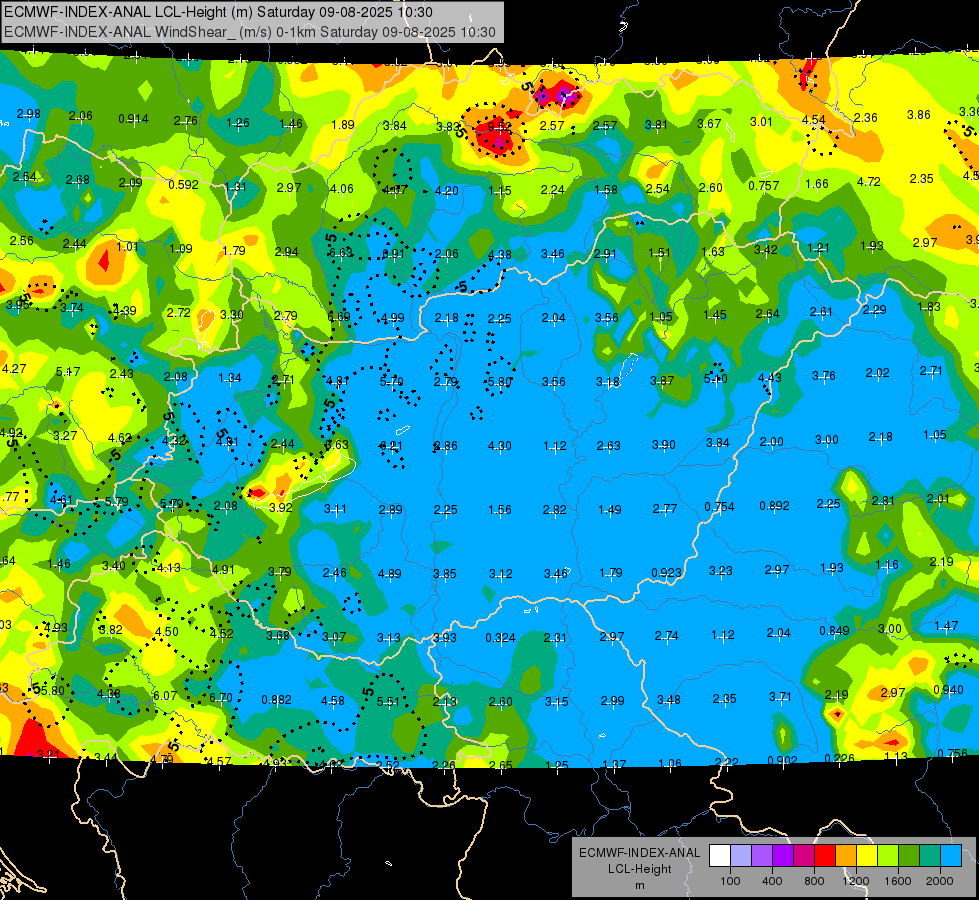Click the red legend swatch

pos(825,856)
